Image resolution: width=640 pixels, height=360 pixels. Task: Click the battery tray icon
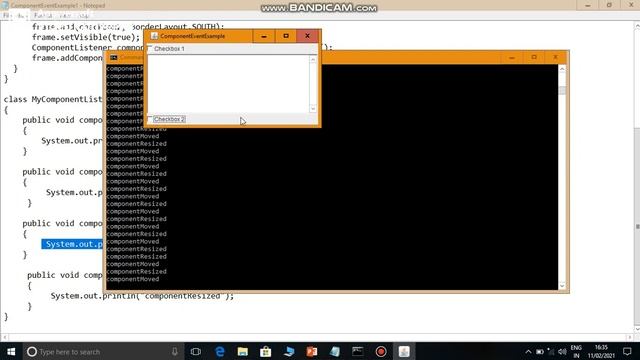[540, 351]
